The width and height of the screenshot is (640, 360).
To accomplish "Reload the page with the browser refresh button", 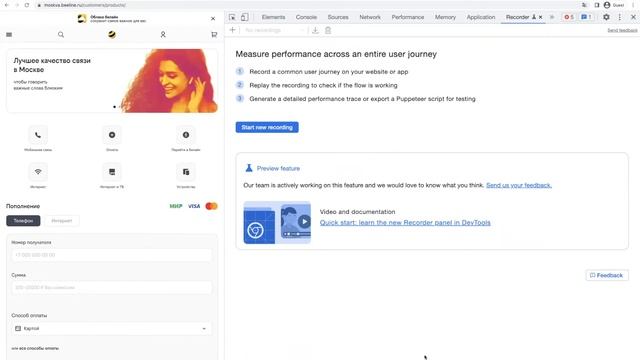I will click(27, 5).
